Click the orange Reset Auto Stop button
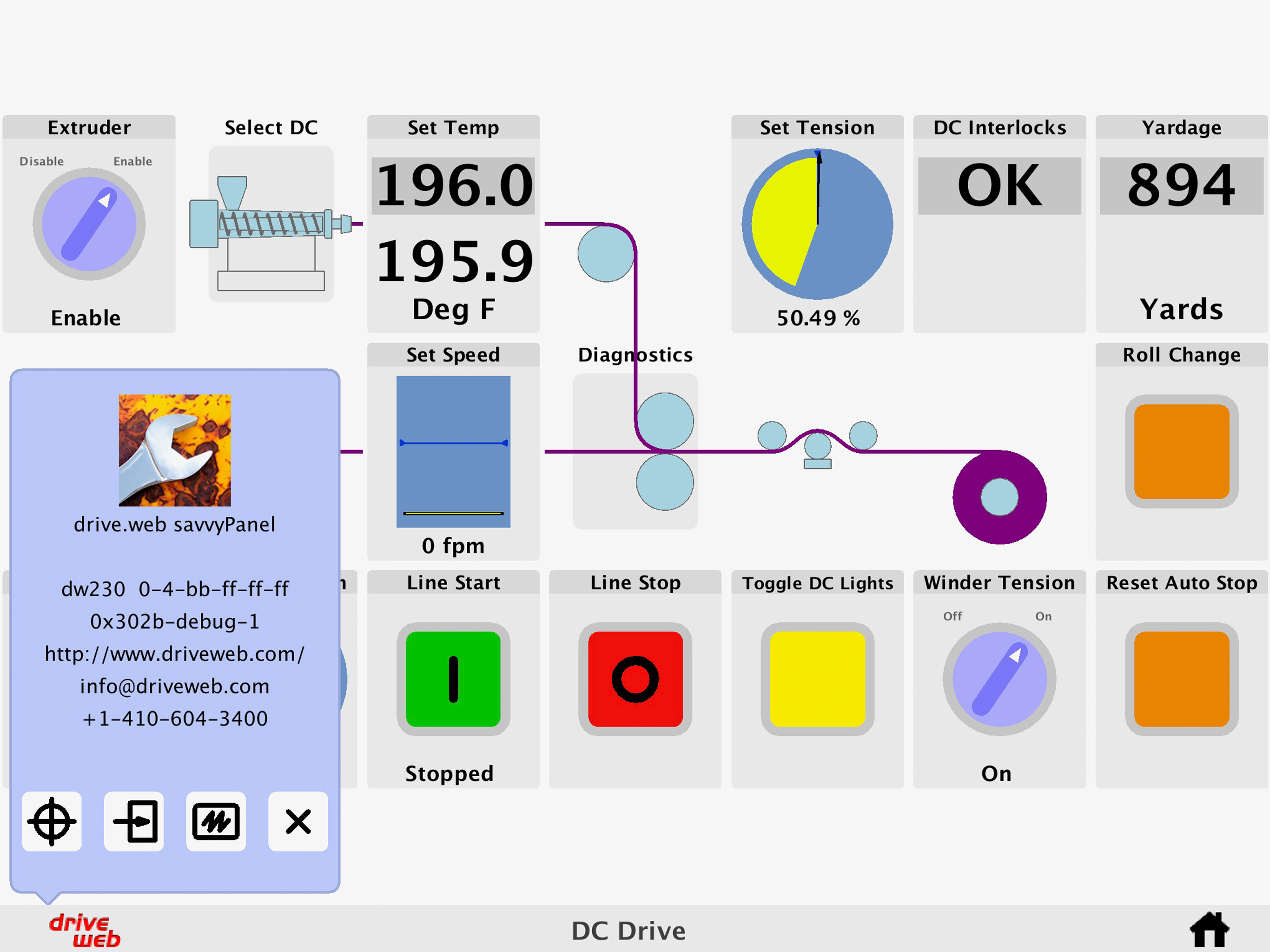This screenshot has height=952, width=1270. (x=1182, y=679)
